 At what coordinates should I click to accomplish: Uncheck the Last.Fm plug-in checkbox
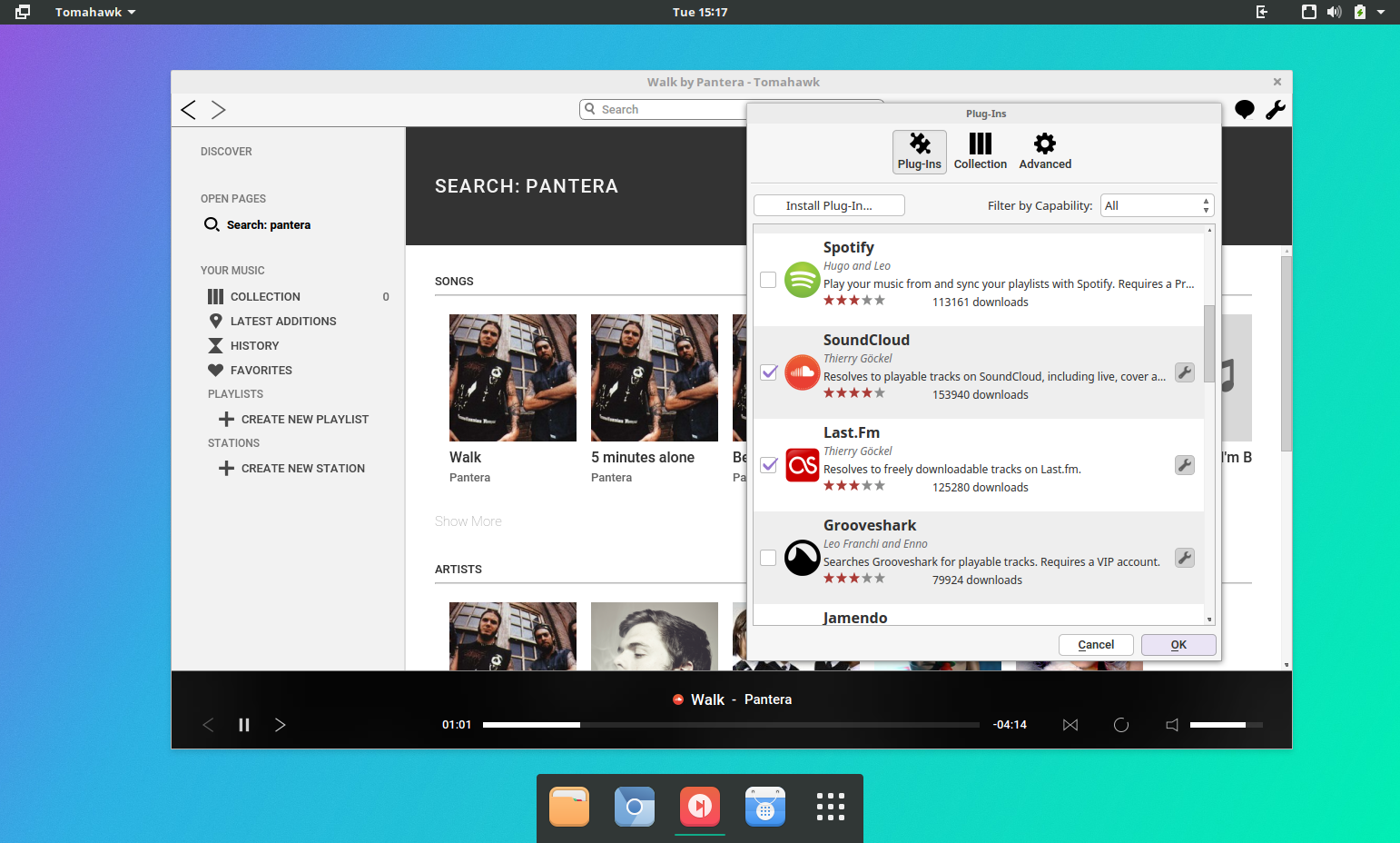pyautogui.click(x=768, y=465)
